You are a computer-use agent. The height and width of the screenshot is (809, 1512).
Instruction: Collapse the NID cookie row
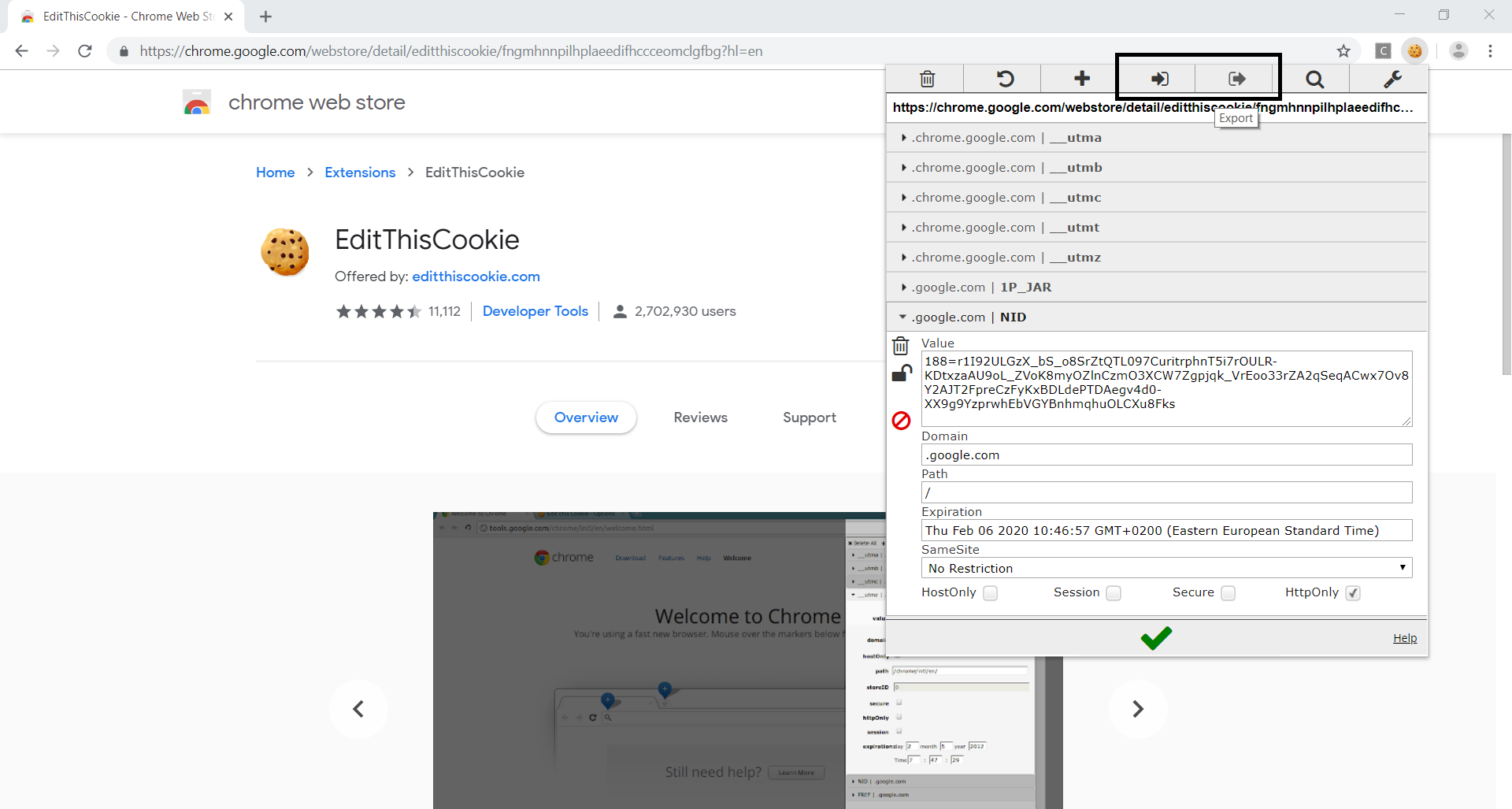pyautogui.click(x=1157, y=317)
